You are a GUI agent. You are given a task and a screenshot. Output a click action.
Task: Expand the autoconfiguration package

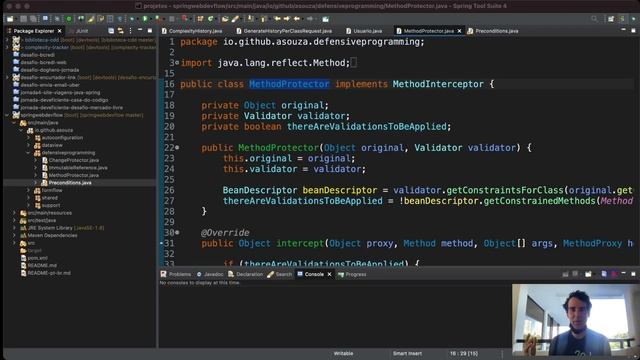pos(29,138)
